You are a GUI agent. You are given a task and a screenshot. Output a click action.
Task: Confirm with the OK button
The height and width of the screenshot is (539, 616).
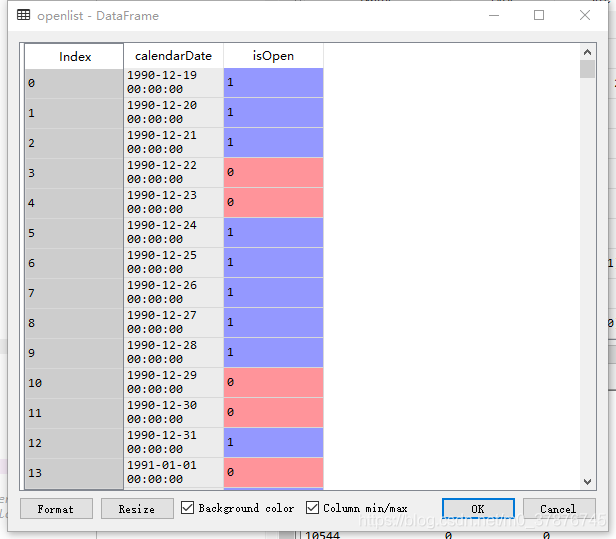(478, 509)
